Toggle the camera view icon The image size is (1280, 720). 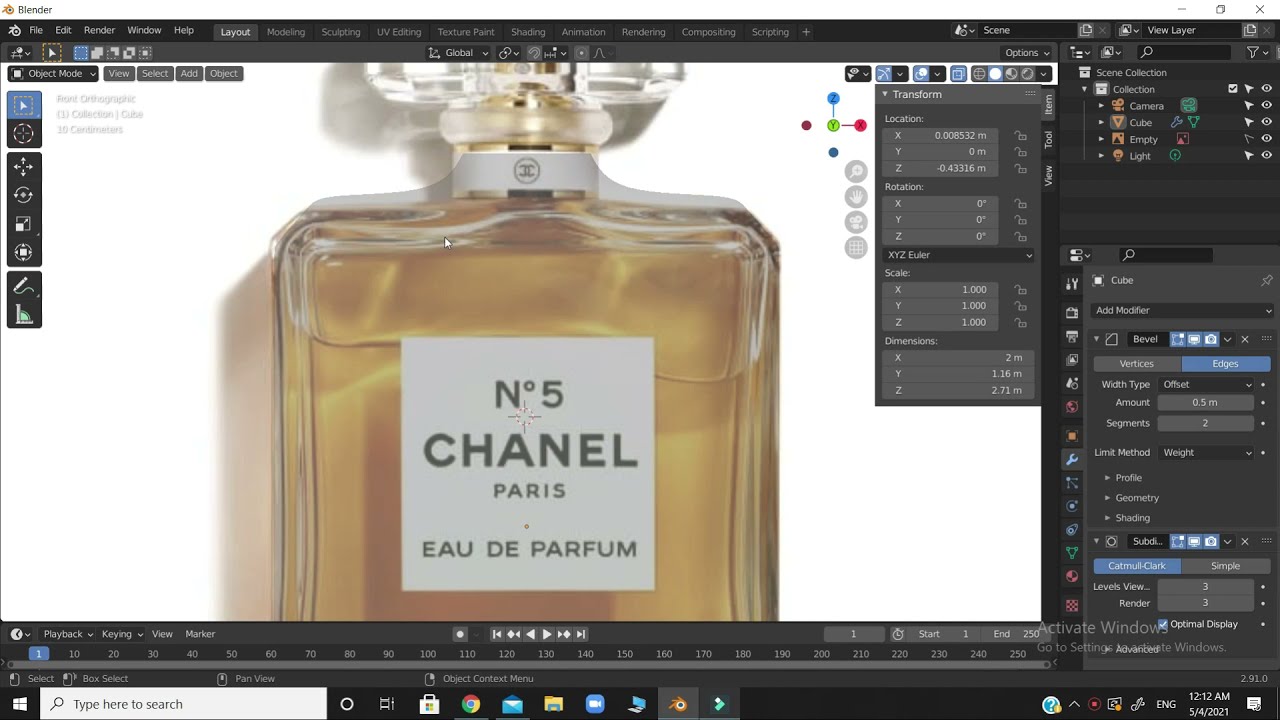(856, 222)
